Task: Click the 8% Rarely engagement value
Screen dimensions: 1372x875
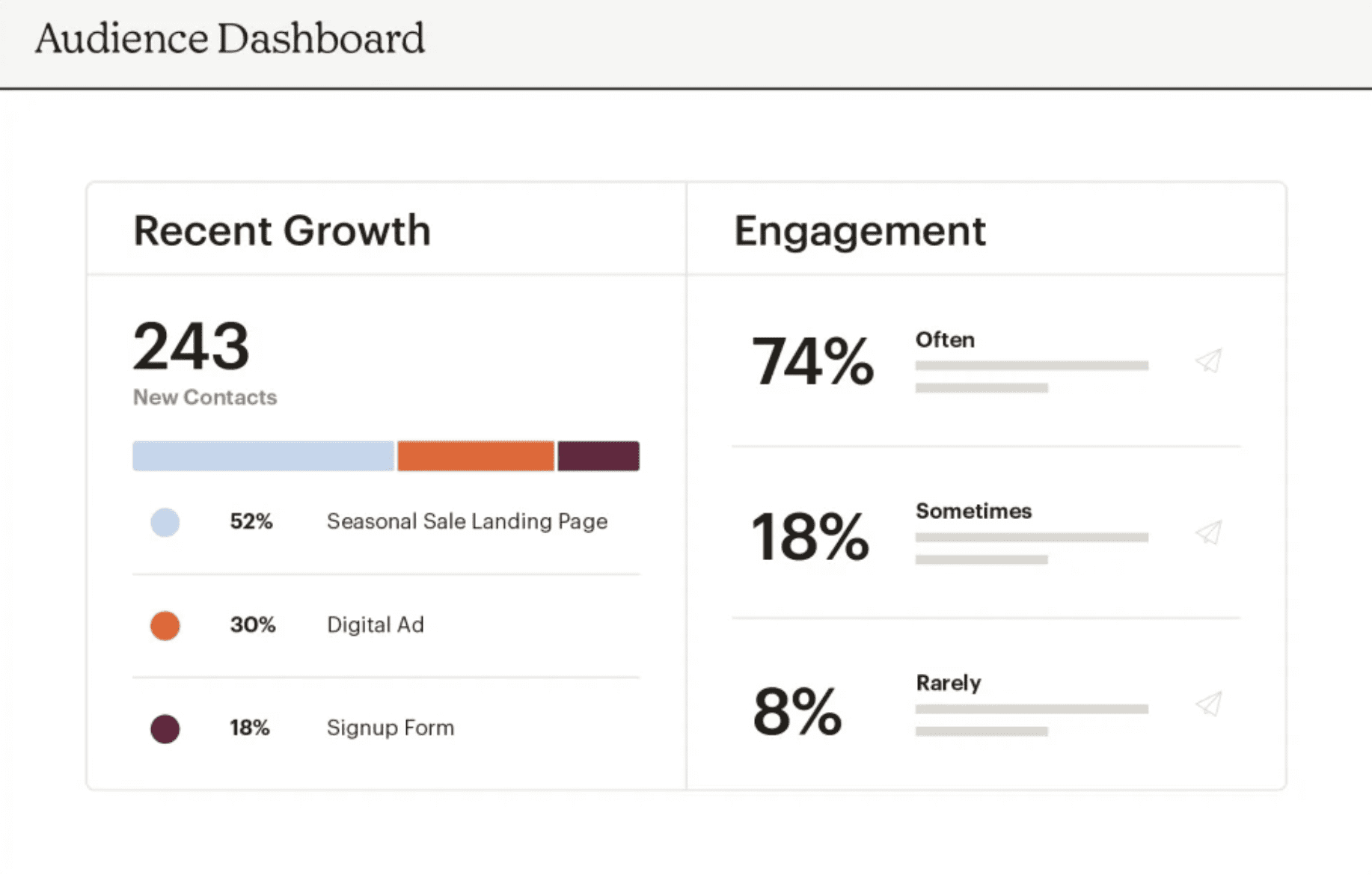Action: [797, 711]
